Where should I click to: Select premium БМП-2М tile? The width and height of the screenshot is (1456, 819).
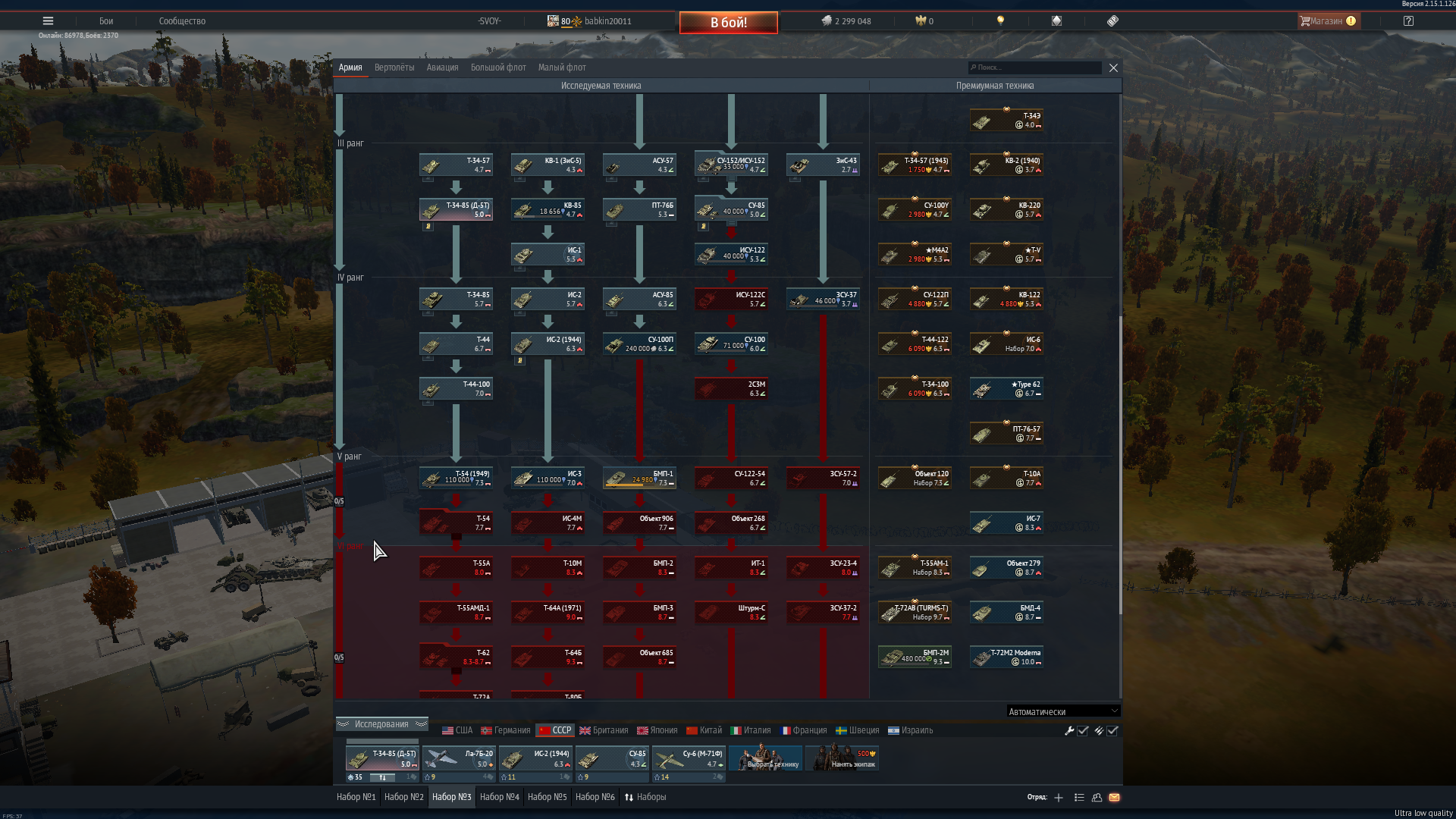[915, 657]
